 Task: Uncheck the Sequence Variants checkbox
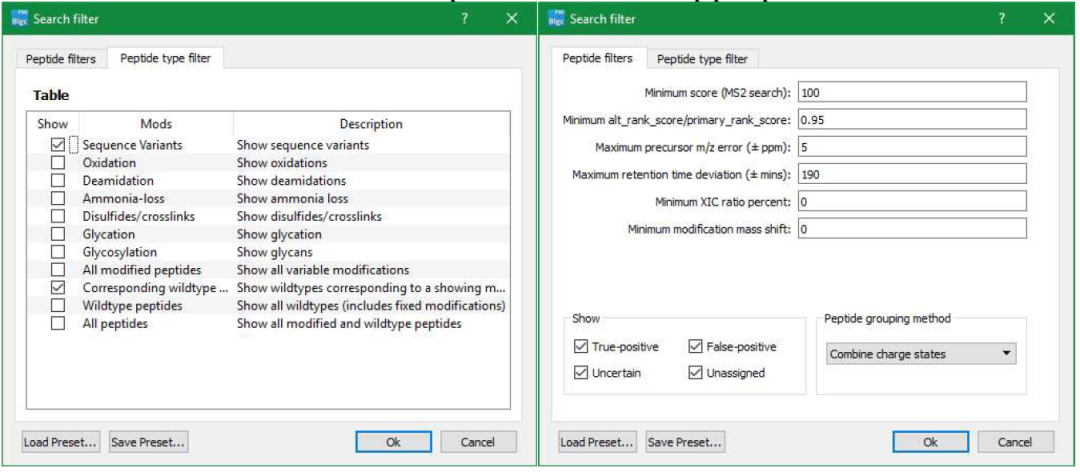pos(58,145)
